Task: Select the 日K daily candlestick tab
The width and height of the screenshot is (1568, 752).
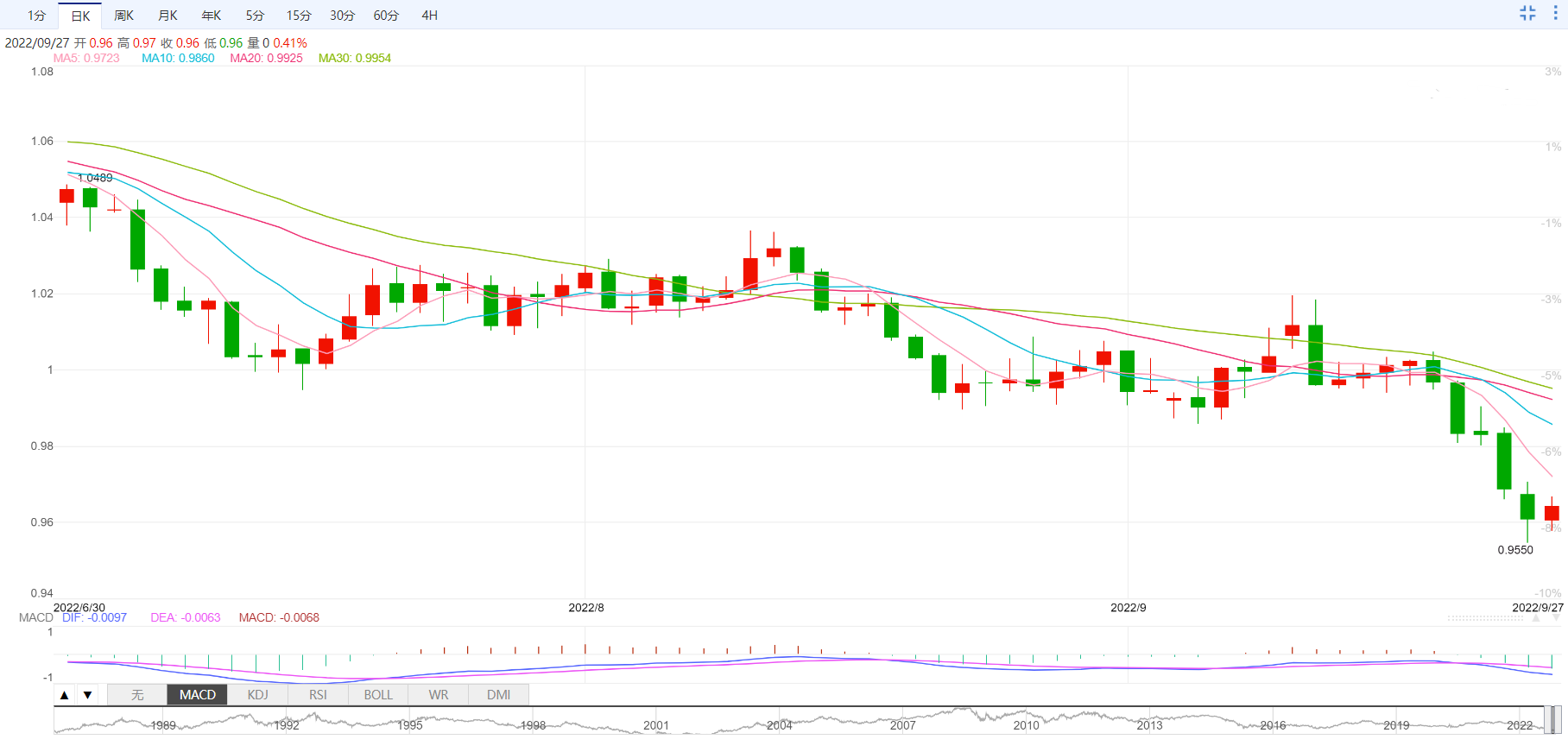Action: pyautogui.click(x=80, y=16)
